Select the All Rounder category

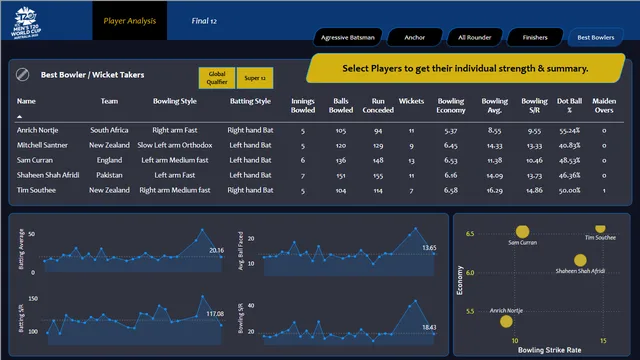tap(475, 38)
